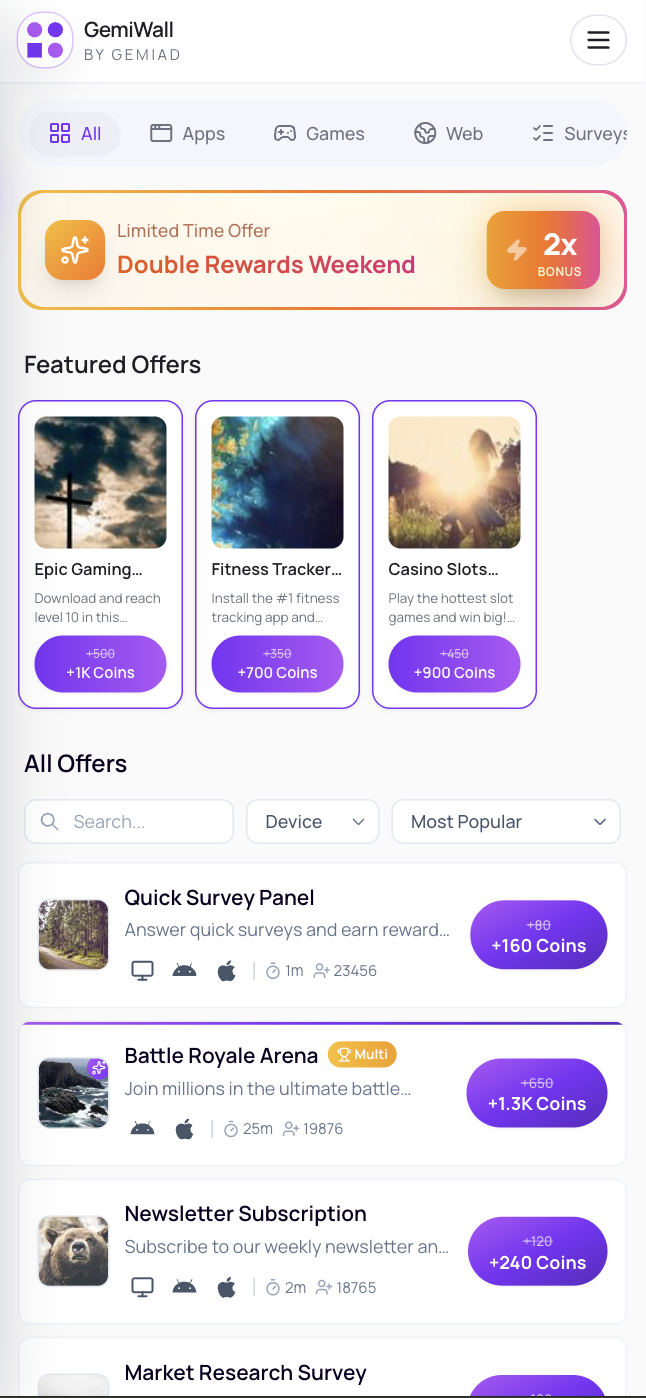Claim +1K Coins for Epic Gaming

[100, 664]
